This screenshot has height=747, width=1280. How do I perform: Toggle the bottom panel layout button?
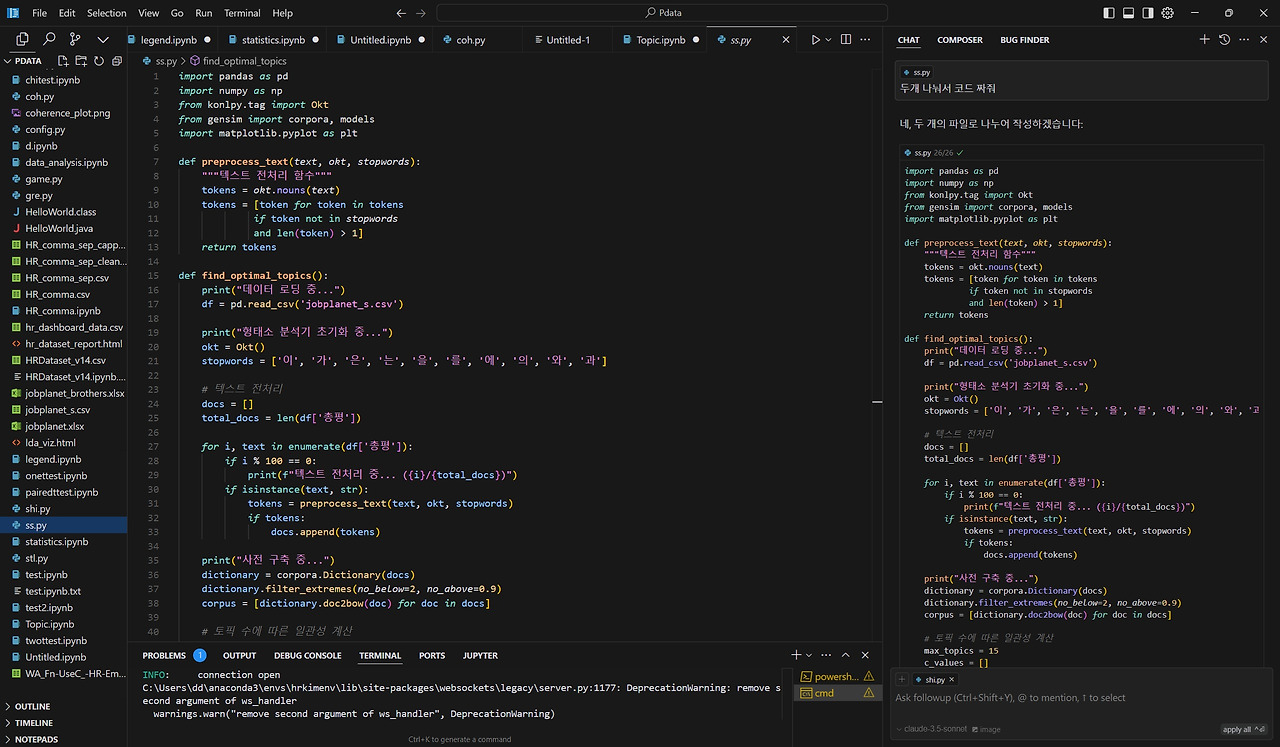click(x=1128, y=13)
